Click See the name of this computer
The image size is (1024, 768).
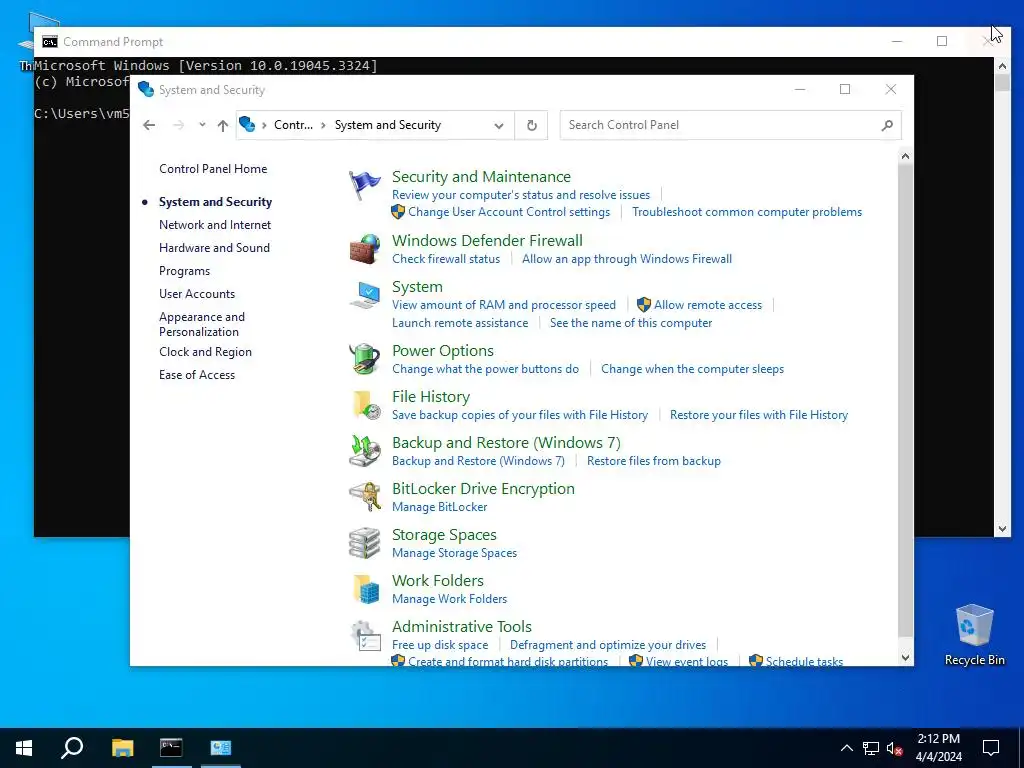pyautogui.click(x=631, y=323)
